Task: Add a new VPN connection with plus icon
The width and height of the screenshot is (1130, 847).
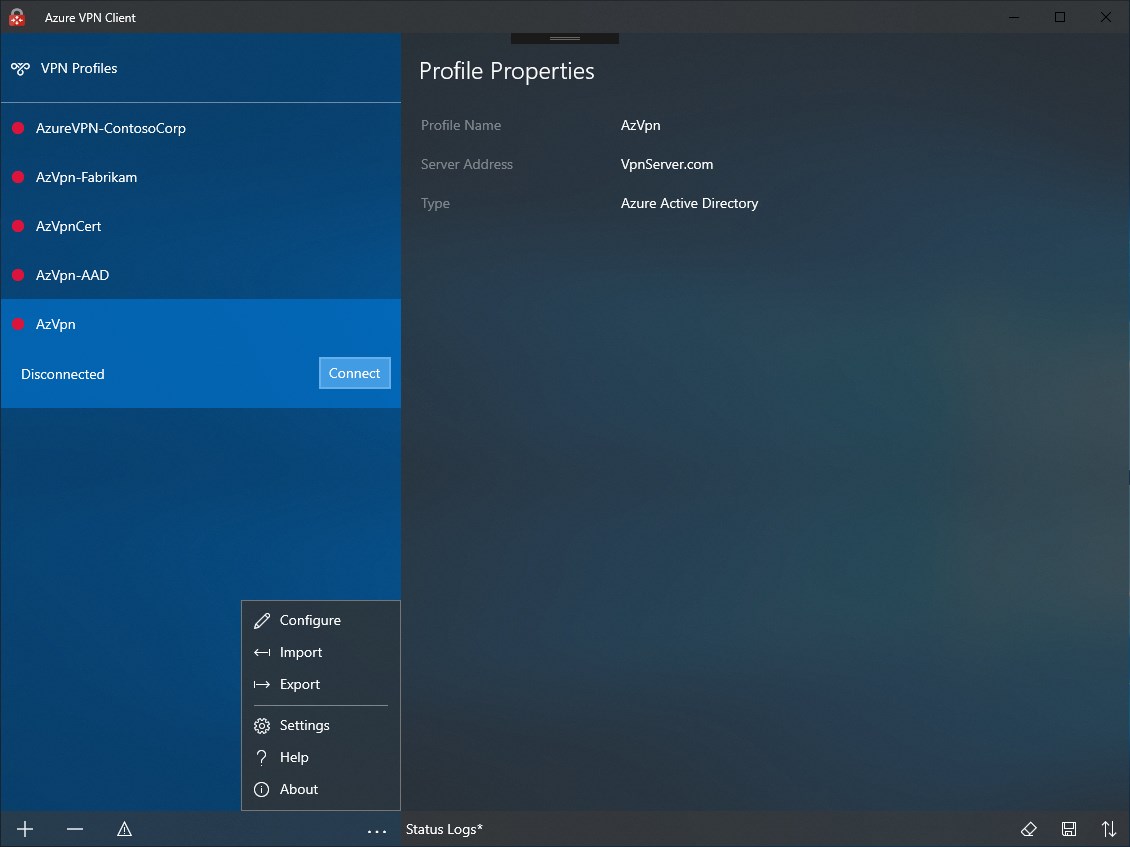Action: point(24,829)
